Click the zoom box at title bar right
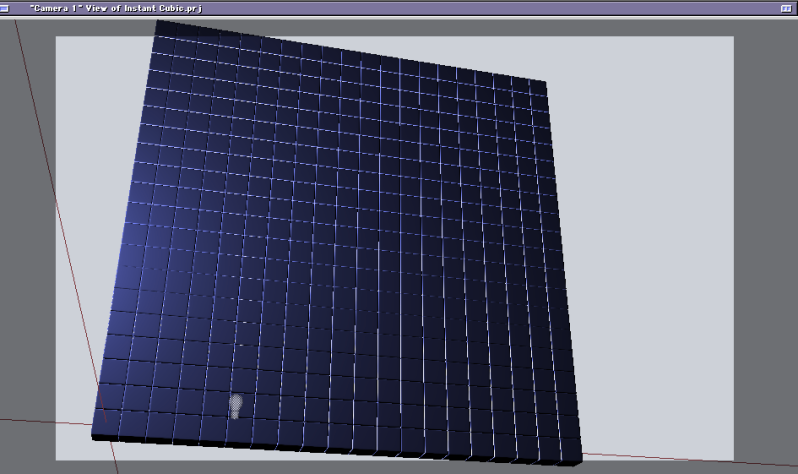The height and width of the screenshot is (474, 798). click(x=785, y=7)
